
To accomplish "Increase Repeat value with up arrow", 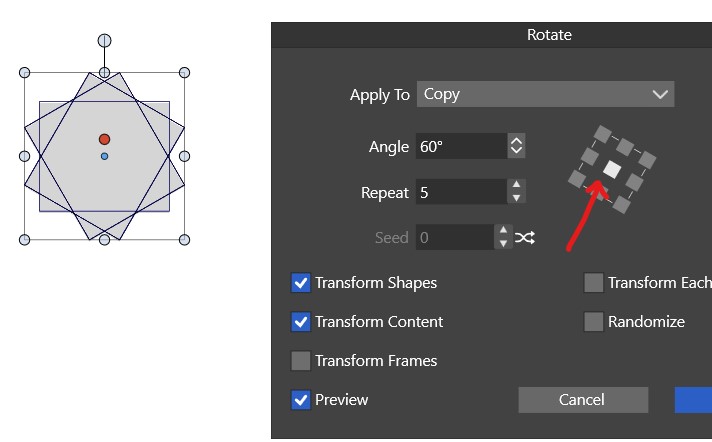I will [516, 185].
